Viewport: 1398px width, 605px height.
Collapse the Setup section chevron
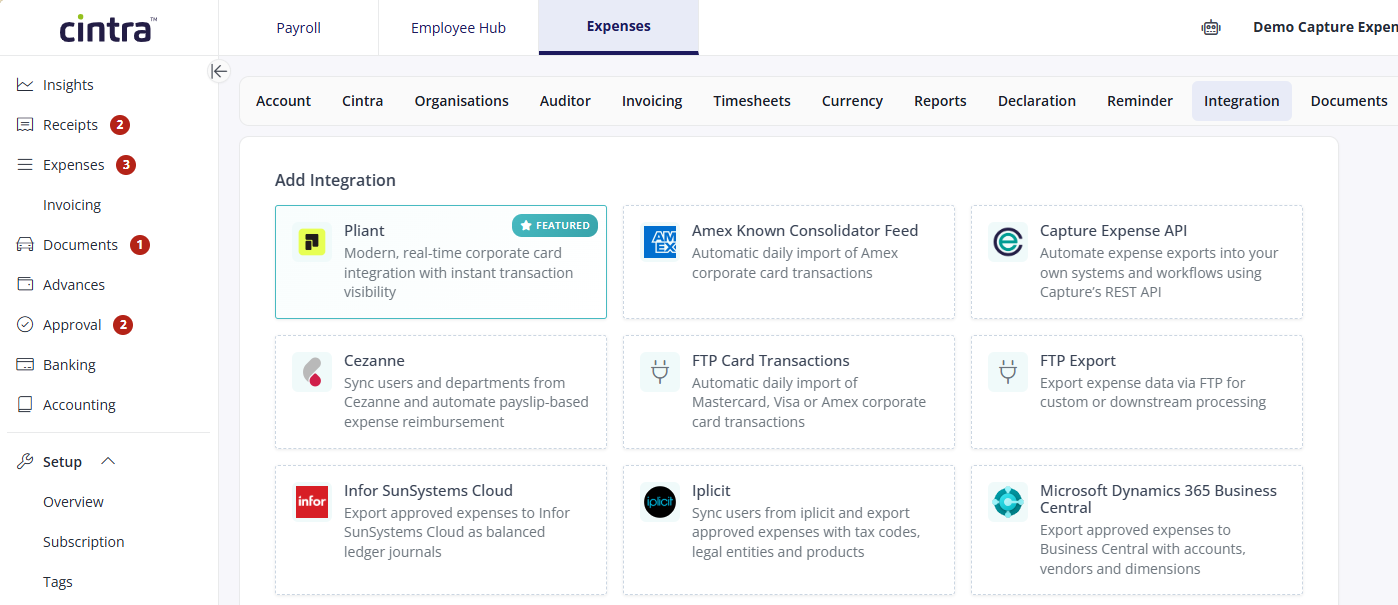pyautogui.click(x=109, y=462)
